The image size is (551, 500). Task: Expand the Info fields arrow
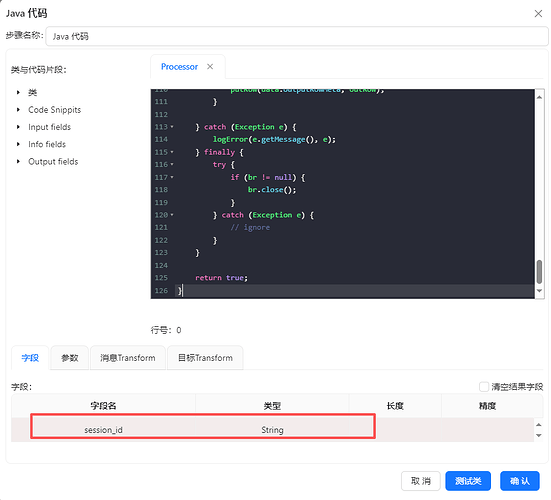[x=18, y=144]
